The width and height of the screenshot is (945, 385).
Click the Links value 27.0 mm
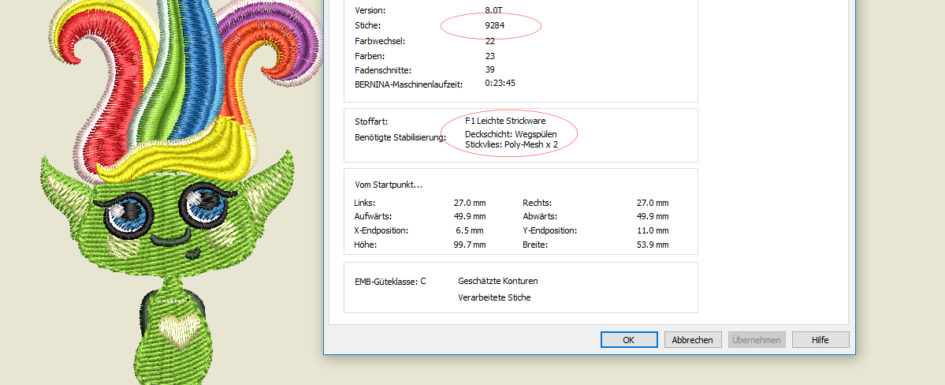point(469,203)
